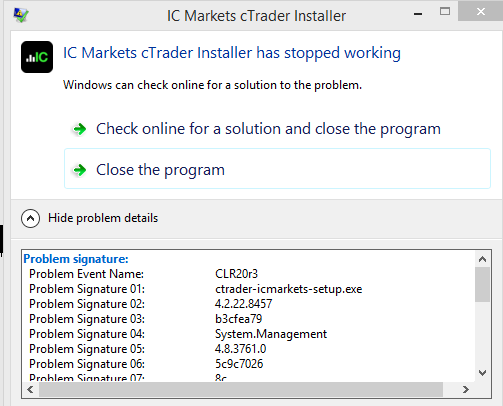
Task: Click the IC Markets cTrader Installer stopped working heading
Action: (x=232, y=53)
